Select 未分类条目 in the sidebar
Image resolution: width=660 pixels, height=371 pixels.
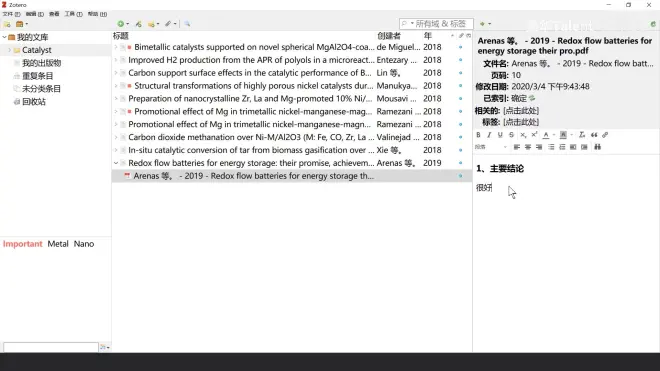[41, 89]
